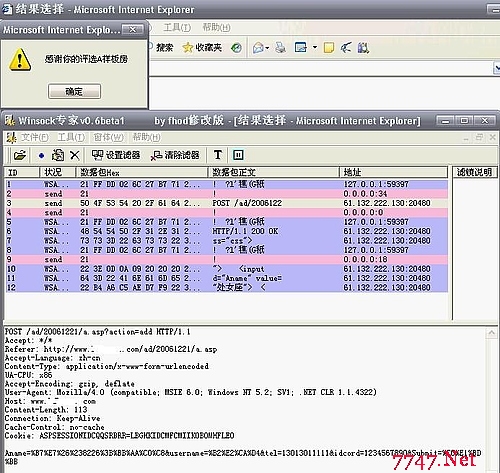Click the research icon at IE toolbar end
This screenshot has height=473, width=500.
363,48
